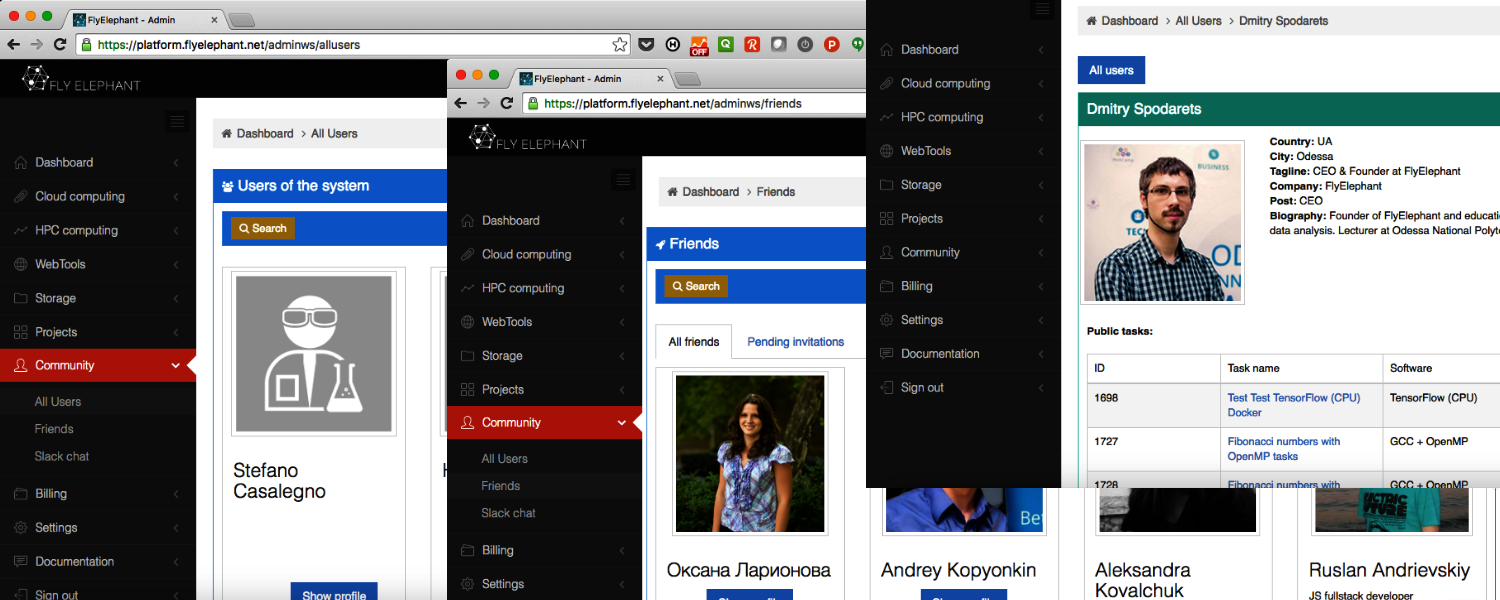The height and width of the screenshot is (600, 1500).
Task: Select FlyElephant - Admin tab of Friends browser window
Action: pyautogui.click(x=593, y=78)
